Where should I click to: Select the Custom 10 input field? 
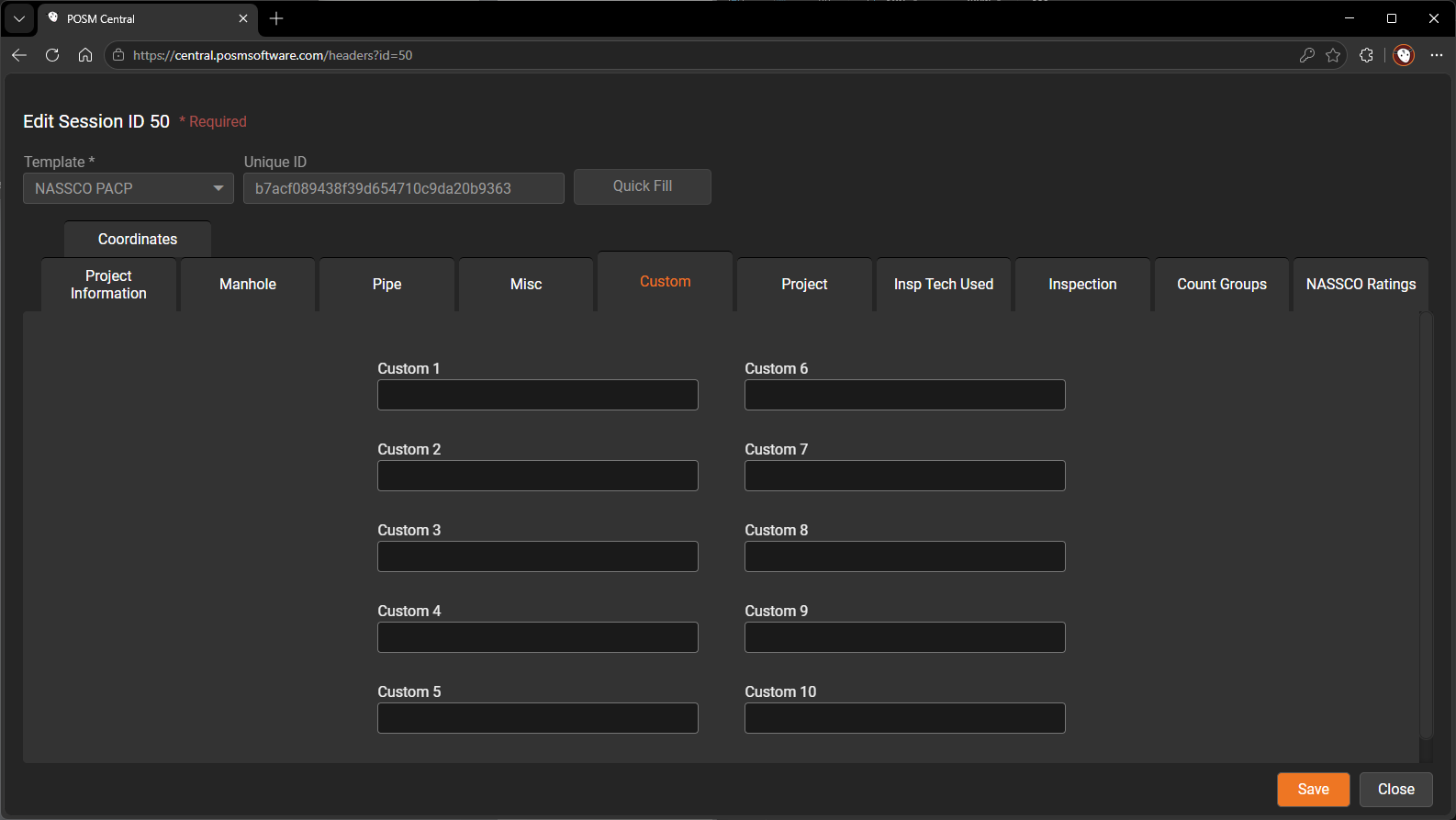point(905,718)
